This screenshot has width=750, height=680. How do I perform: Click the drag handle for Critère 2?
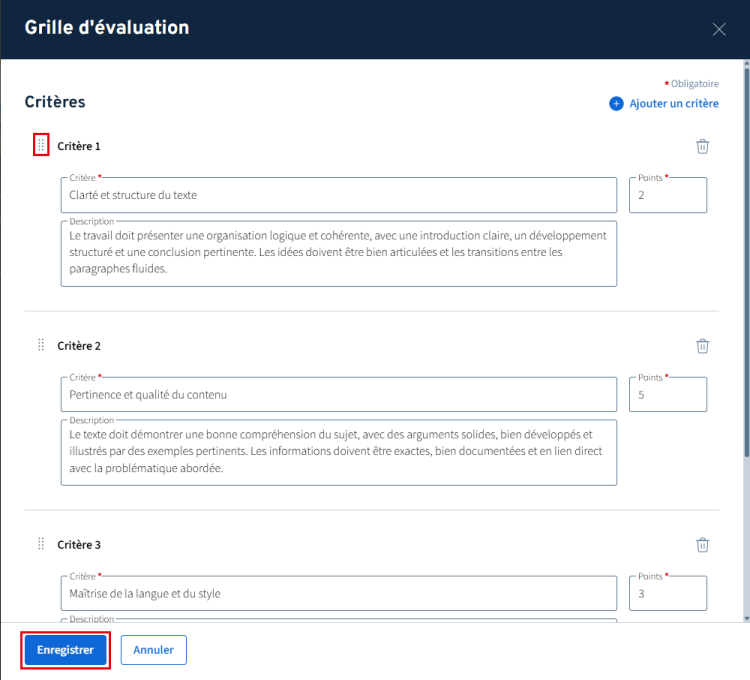(x=41, y=345)
